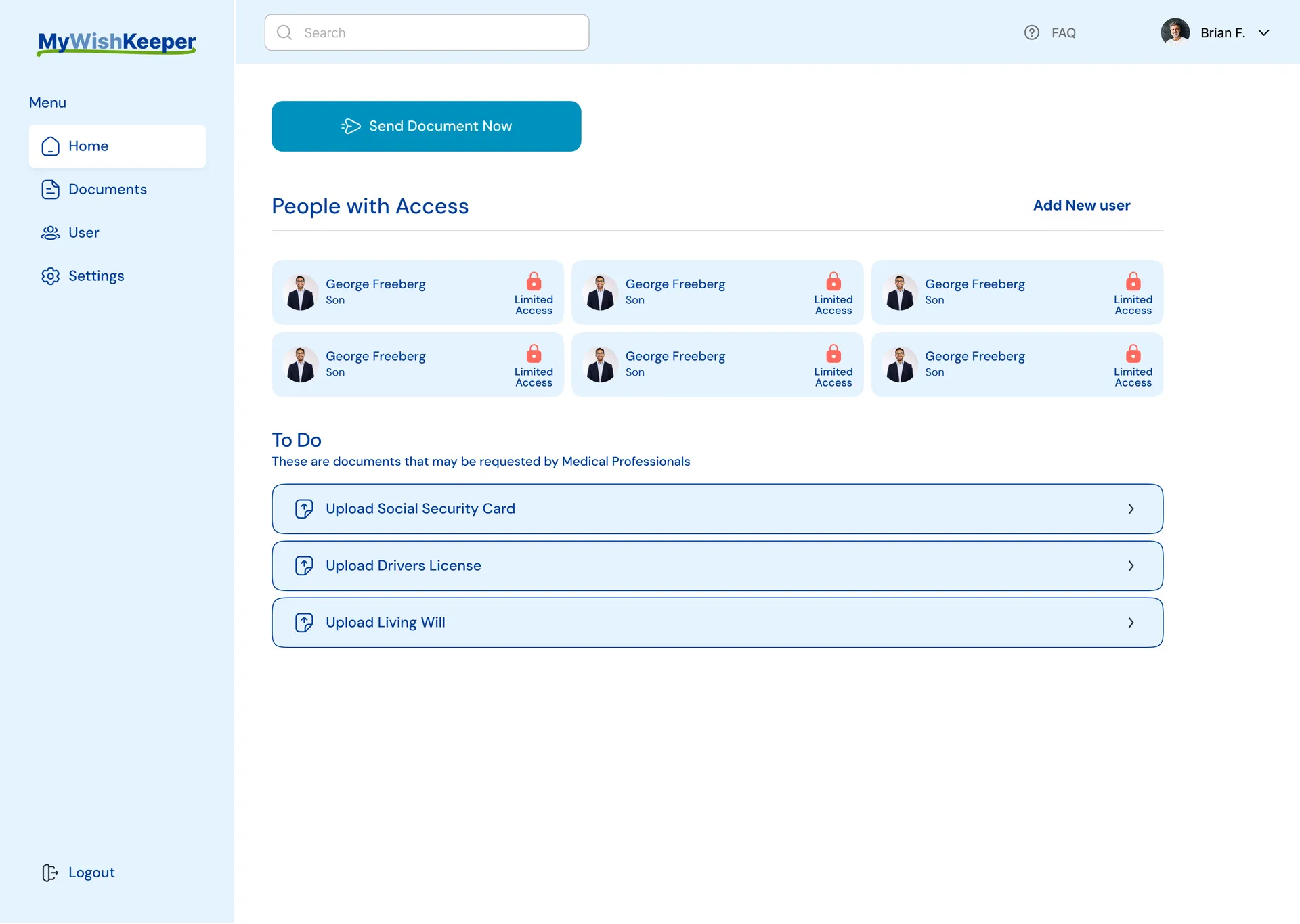Click the Send Document Now button
1300x924 pixels.
tap(427, 127)
